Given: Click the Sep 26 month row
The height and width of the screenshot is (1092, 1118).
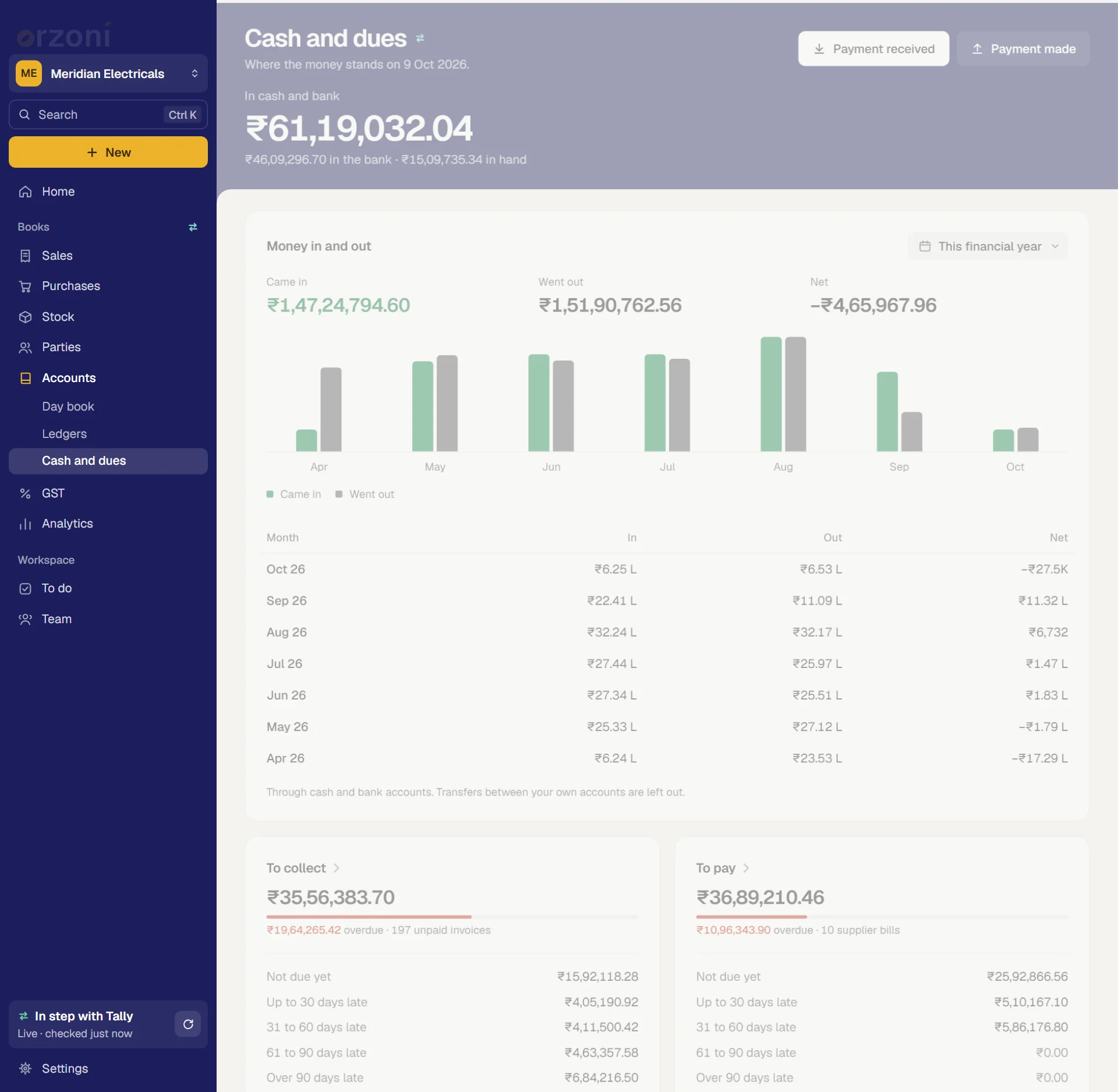Looking at the screenshot, I should click(667, 600).
